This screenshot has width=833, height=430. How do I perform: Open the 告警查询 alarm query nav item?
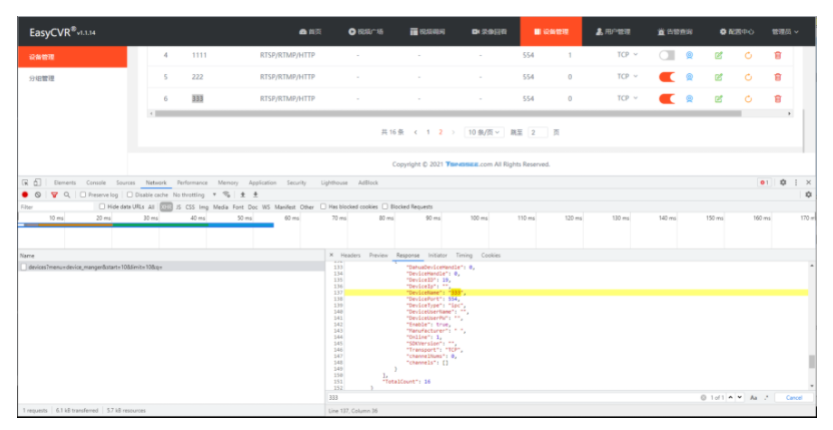(x=675, y=32)
